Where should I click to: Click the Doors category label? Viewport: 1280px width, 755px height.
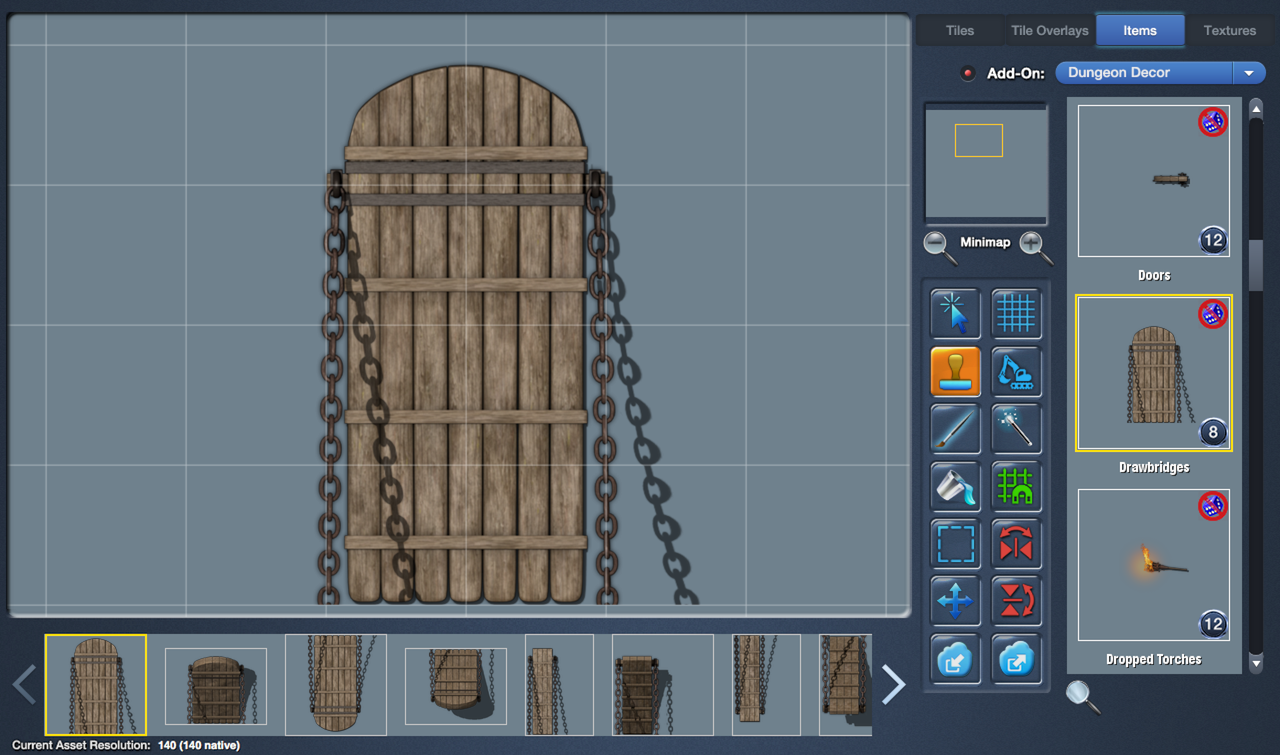(x=1154, y=275)
